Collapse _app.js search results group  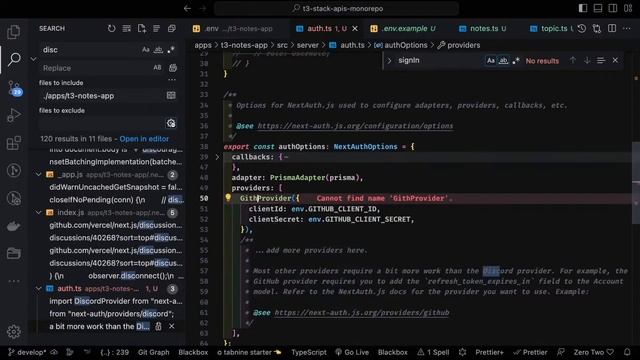pos(39,175)
